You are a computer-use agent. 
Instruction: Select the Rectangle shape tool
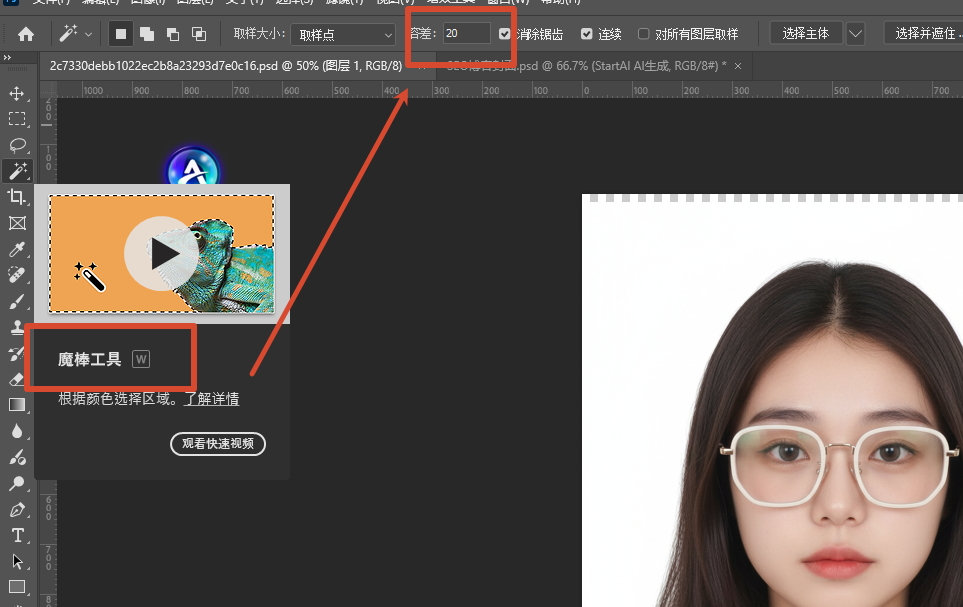click(x=17, y=587)
